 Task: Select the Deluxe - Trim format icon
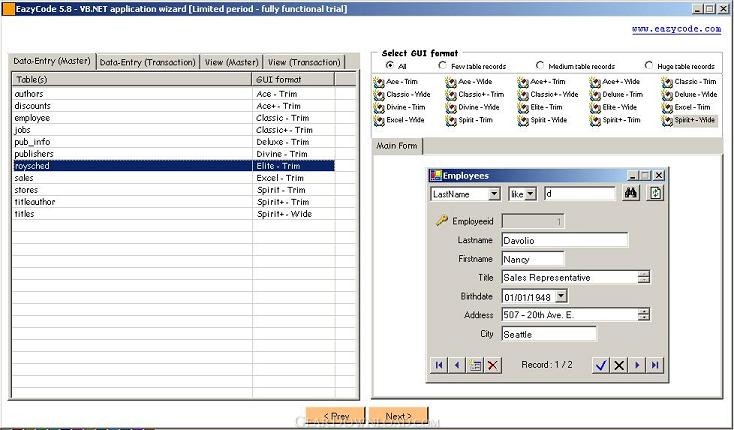pyautogui.click(x=595, y=95)
